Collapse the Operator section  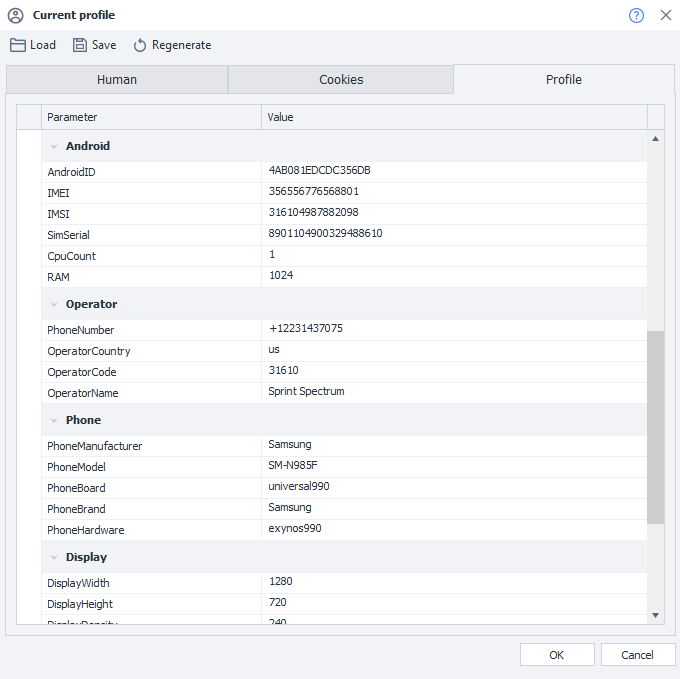click(54, 304)
